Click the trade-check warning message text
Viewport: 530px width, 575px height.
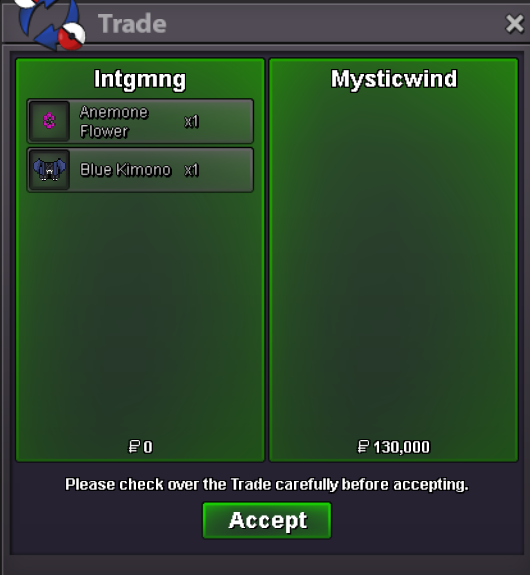click(x=267, y=485)
